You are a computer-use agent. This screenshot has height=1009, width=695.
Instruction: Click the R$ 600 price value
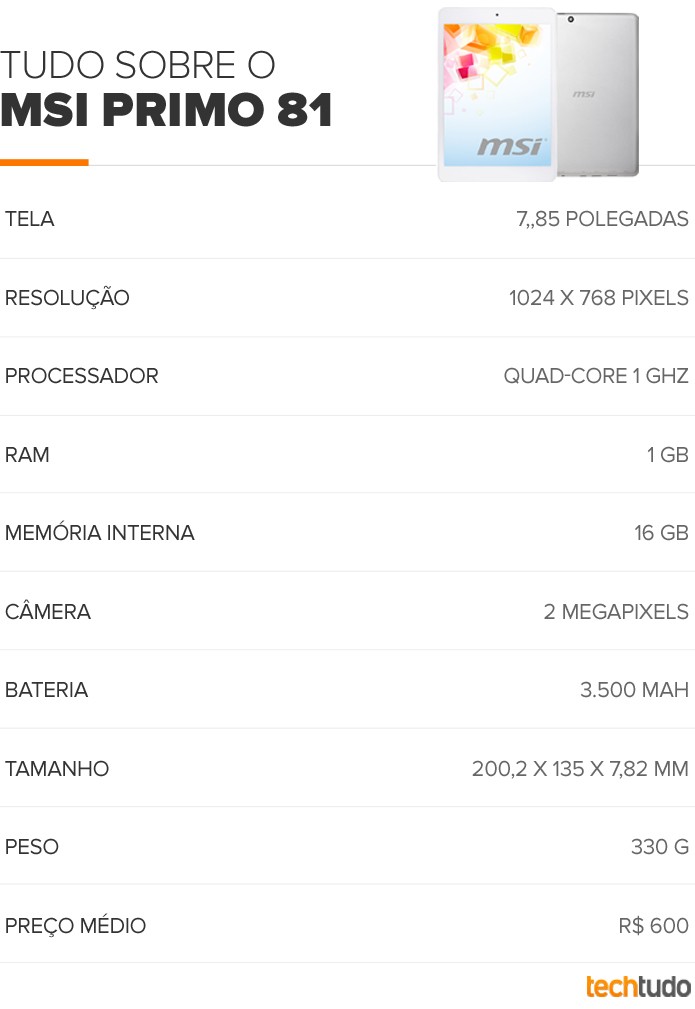[x=653, y=925]
